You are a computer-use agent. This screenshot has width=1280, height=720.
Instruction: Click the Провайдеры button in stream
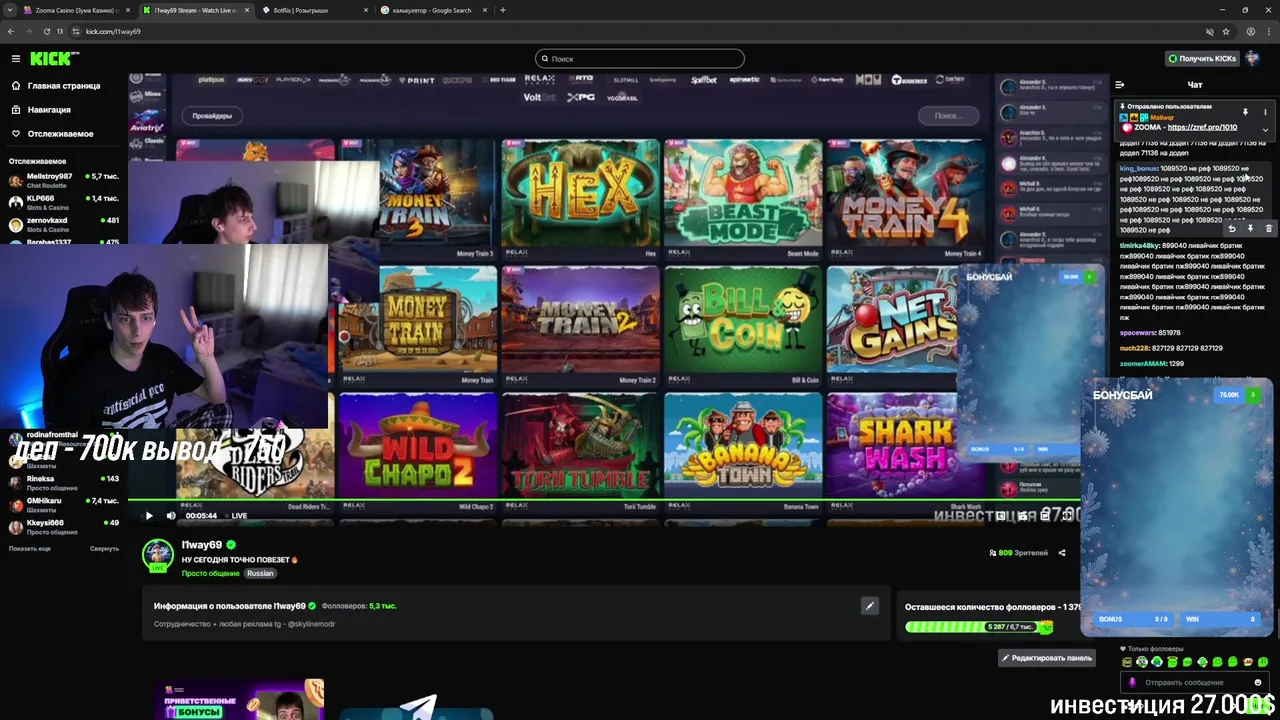click(212, 116)
